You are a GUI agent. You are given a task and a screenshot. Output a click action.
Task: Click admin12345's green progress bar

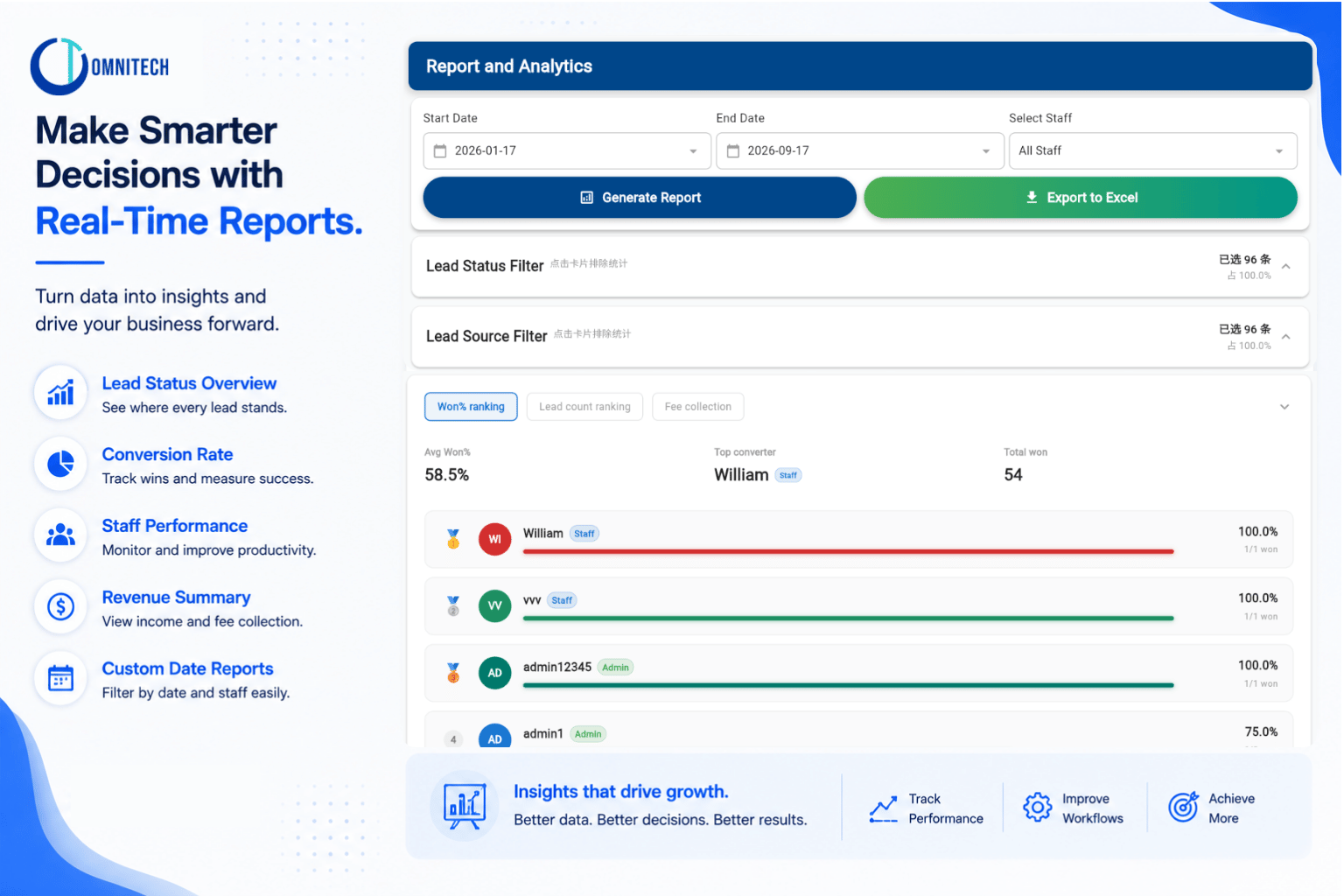click(x=848, y=686)
